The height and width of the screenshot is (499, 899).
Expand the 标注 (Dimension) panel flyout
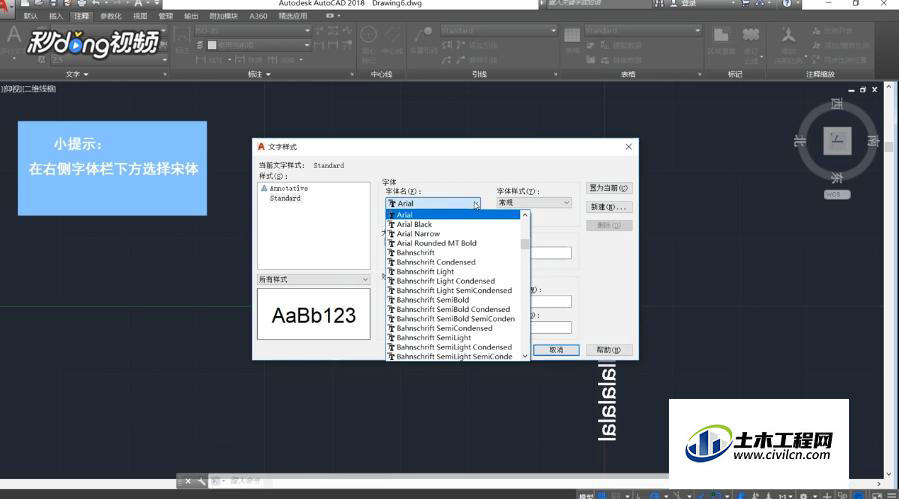click(259, 74)
